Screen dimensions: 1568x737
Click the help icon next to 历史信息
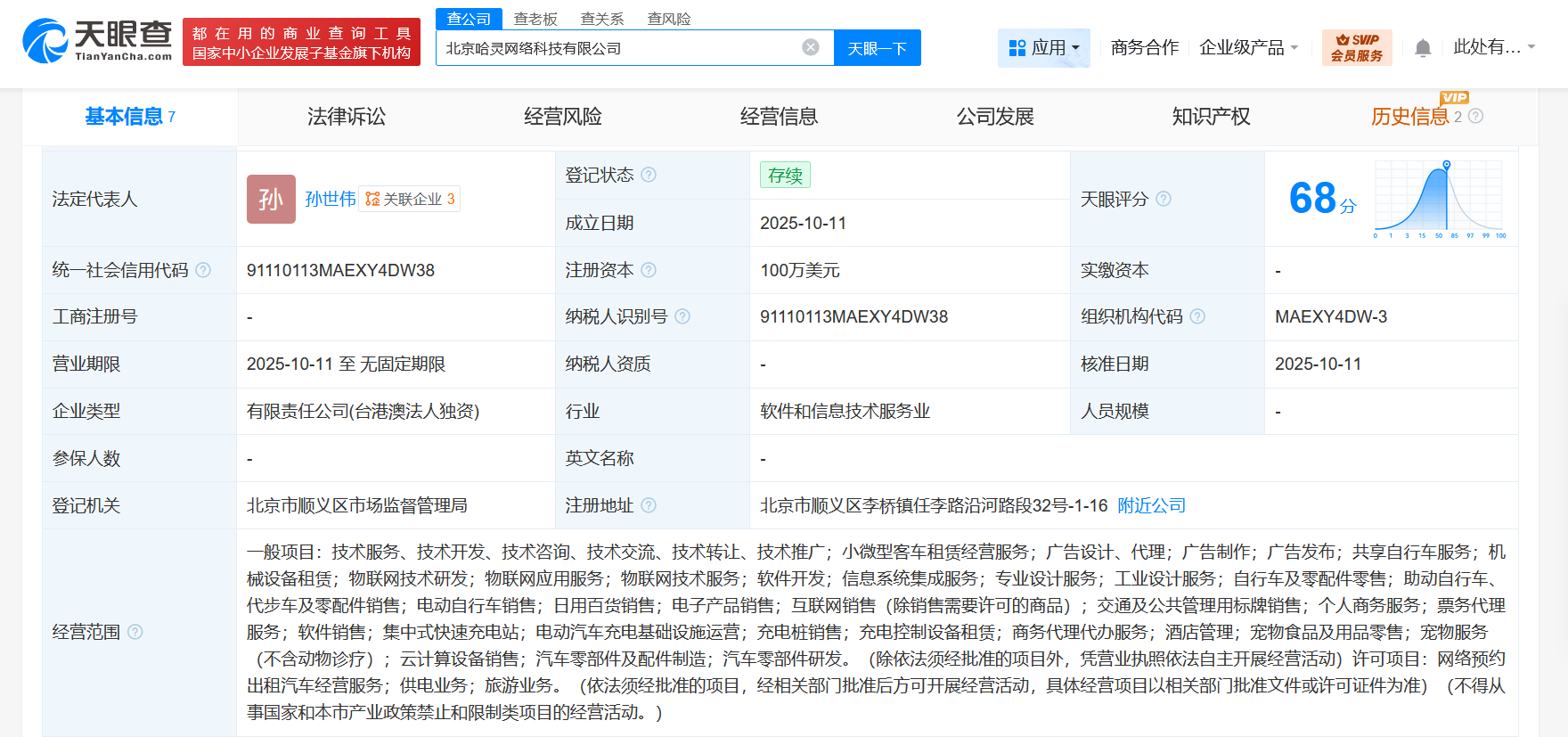[x=1475, y=116]
